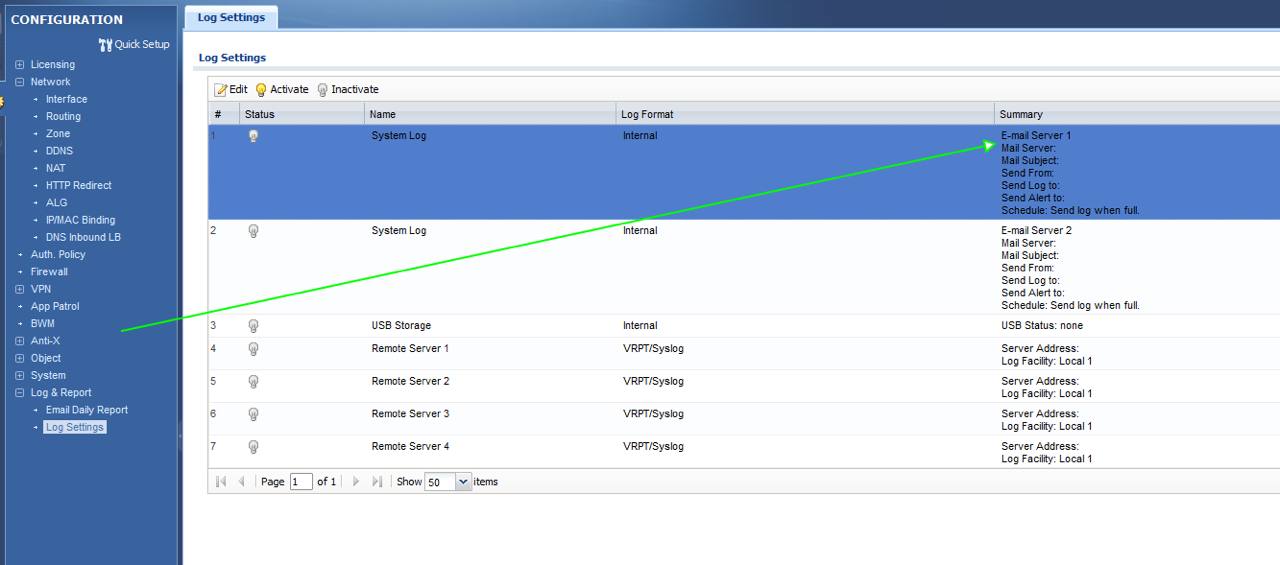Toggle status bulb for Remote Server 1
Viewport: 1280px width, 565px height.
253,349
